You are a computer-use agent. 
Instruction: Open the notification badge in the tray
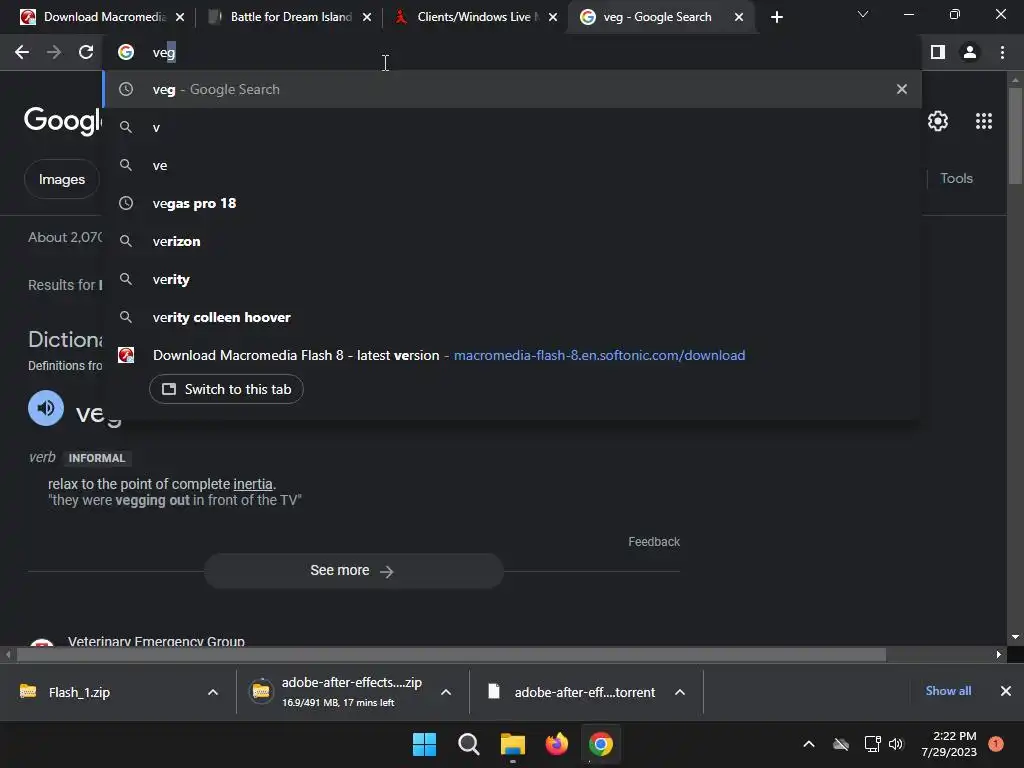[995, 744]
